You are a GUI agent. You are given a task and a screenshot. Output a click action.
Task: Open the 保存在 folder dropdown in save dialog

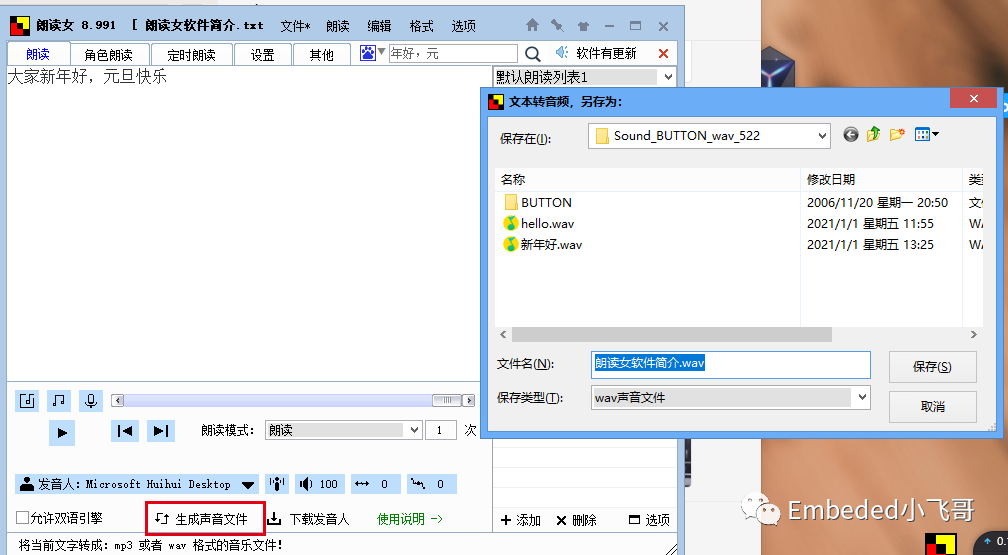[709, 136]
